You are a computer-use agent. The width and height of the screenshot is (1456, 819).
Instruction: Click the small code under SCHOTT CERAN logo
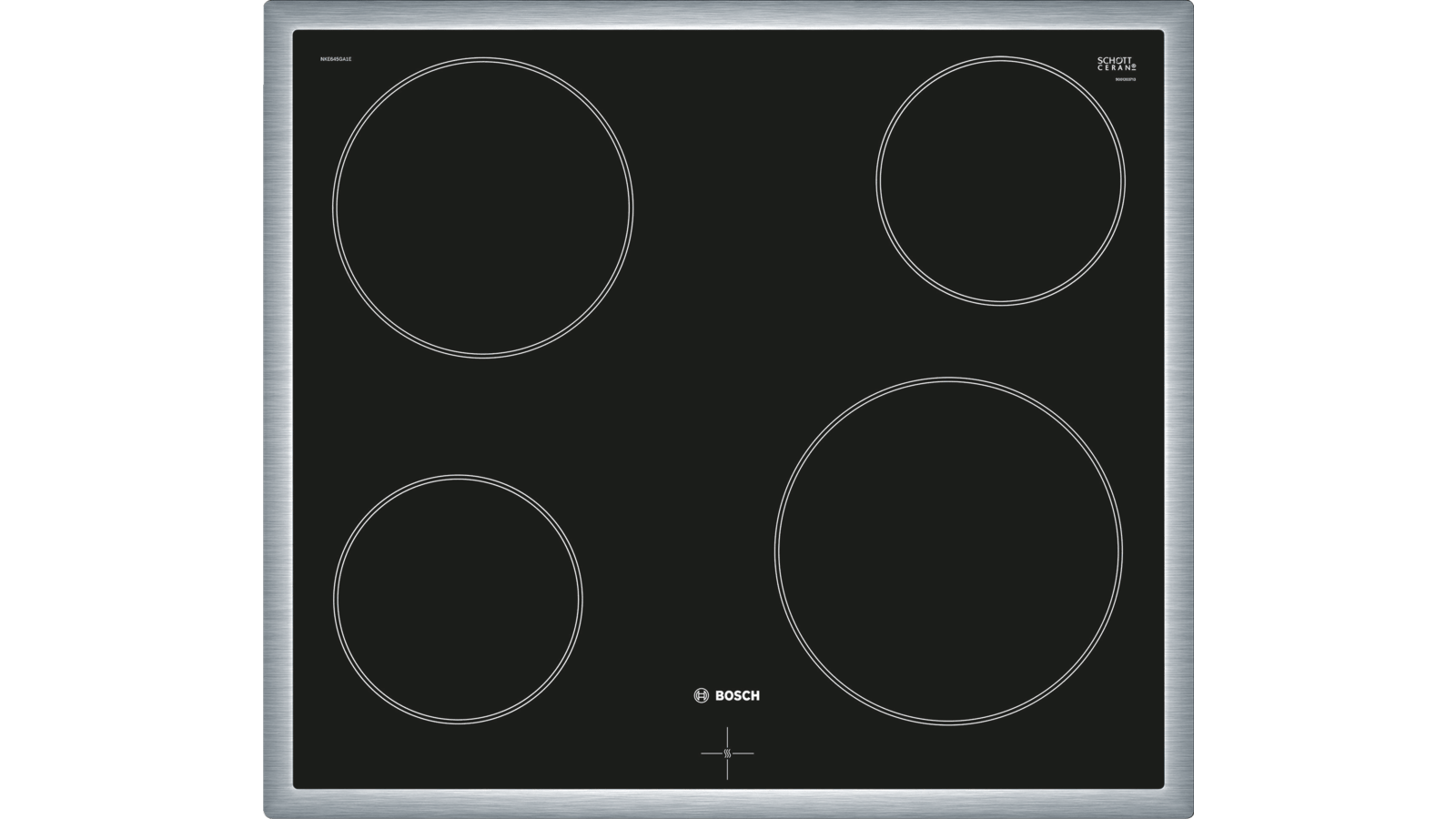(1127, 81)
